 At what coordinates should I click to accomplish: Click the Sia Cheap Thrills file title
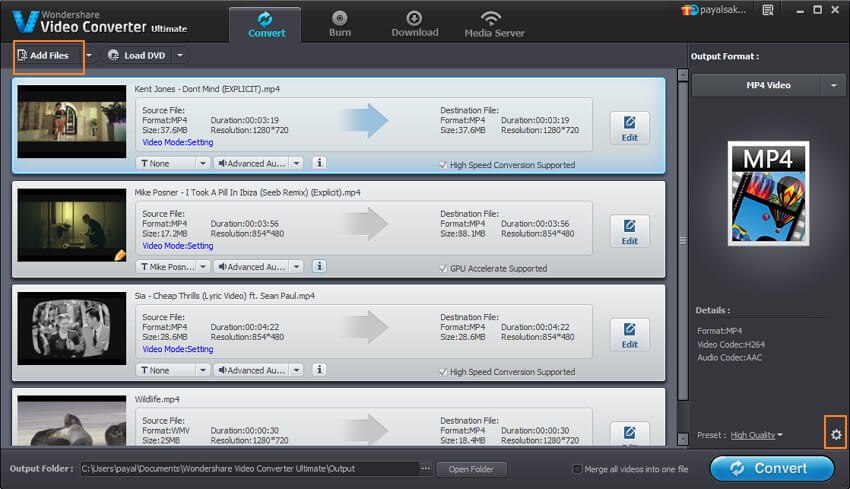[x=224, y=296]
